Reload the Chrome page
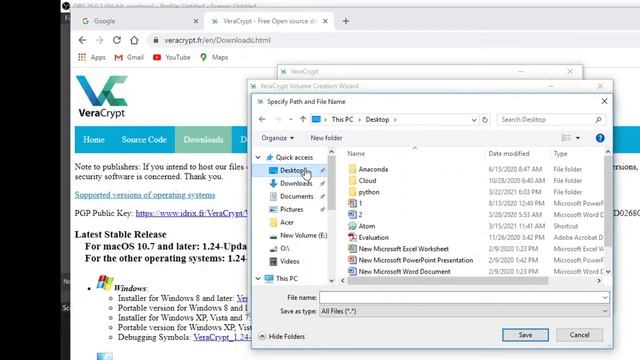The image size is (640, 360). [117, 40]
